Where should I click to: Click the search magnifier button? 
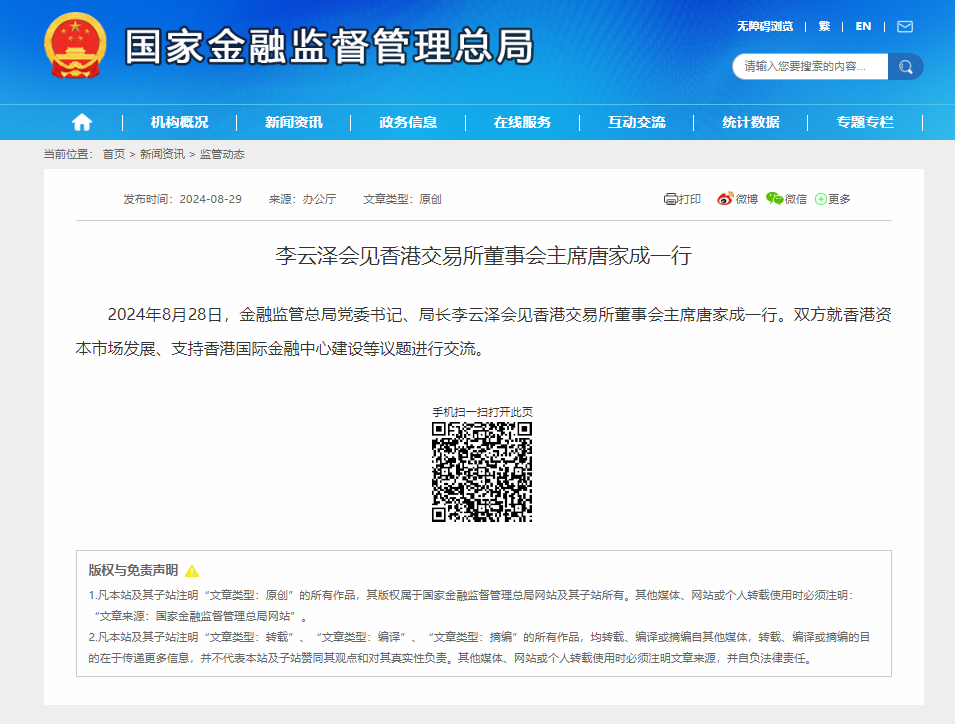pos(906,67)
